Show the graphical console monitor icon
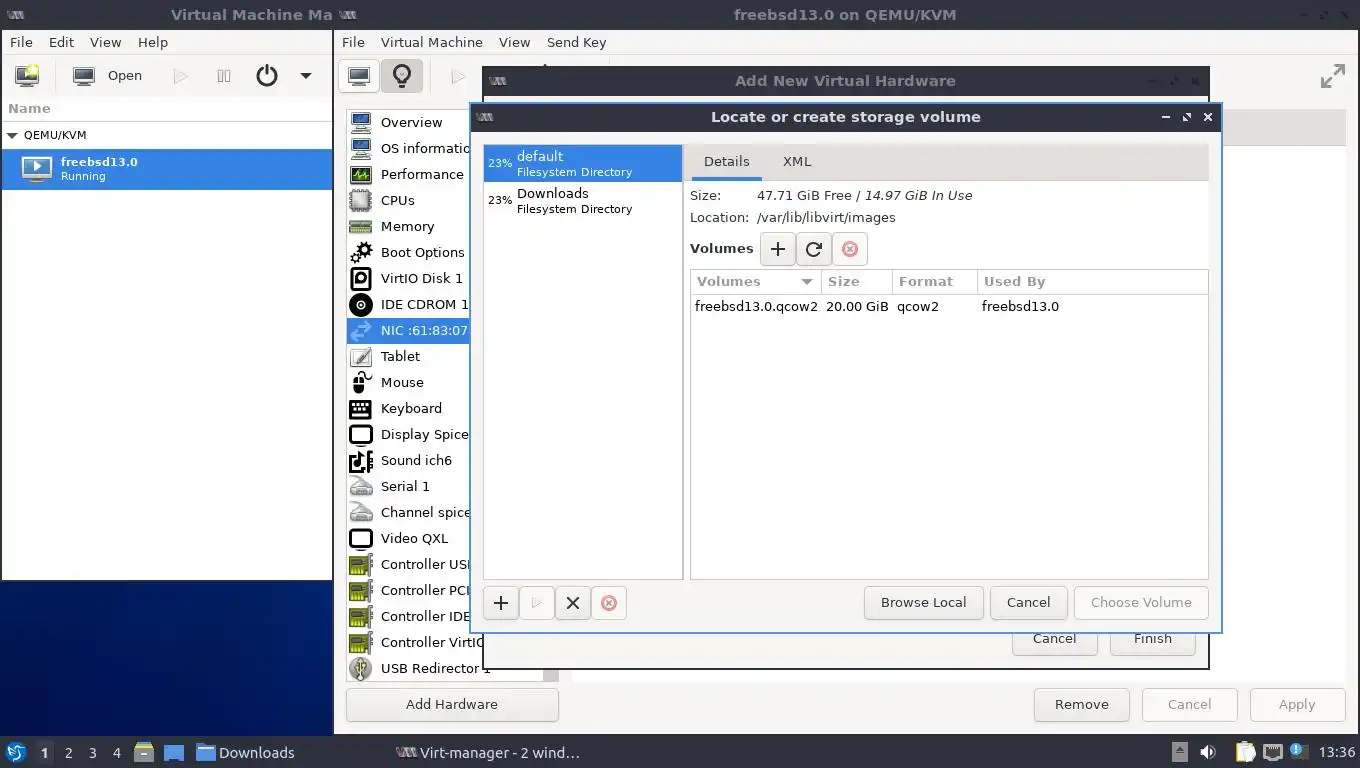1360x768 pixels. pos(359,75)
